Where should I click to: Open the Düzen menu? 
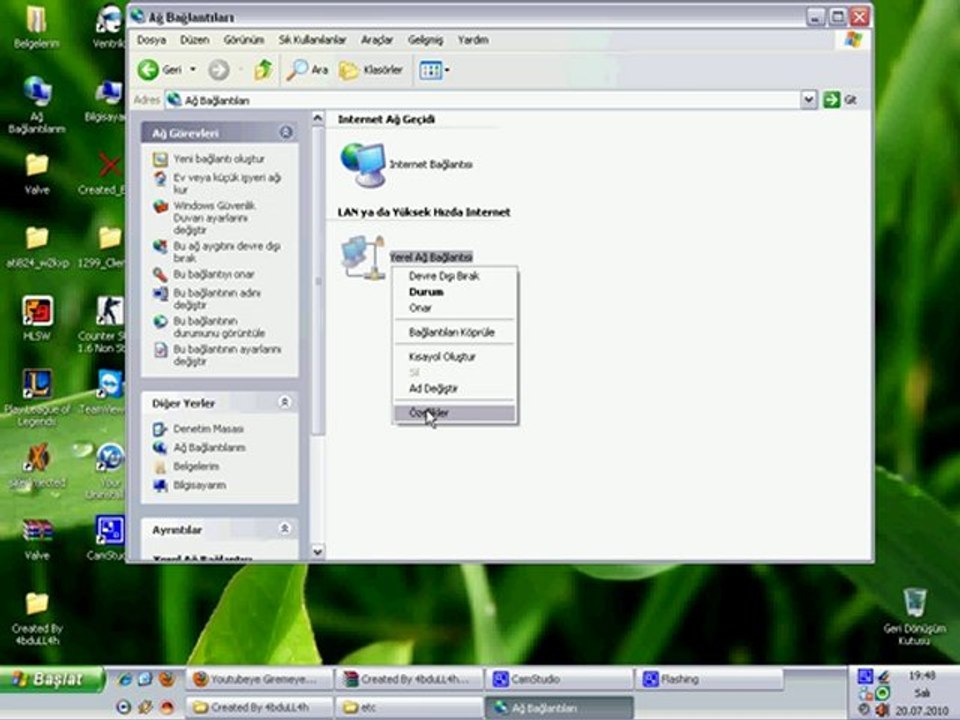194,40
